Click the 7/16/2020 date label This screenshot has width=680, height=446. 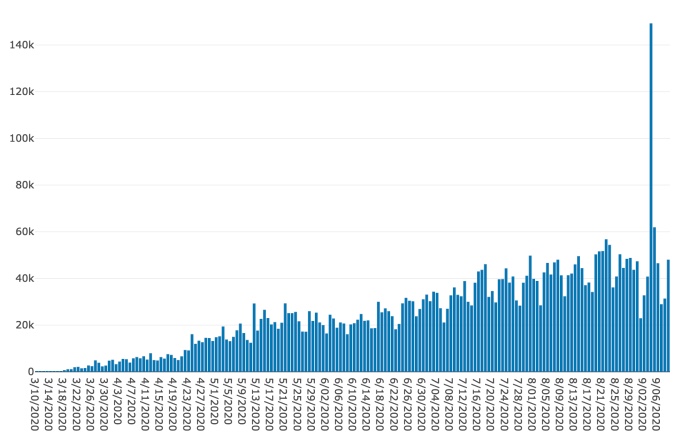pyautogui.click(x=476, y=404)
